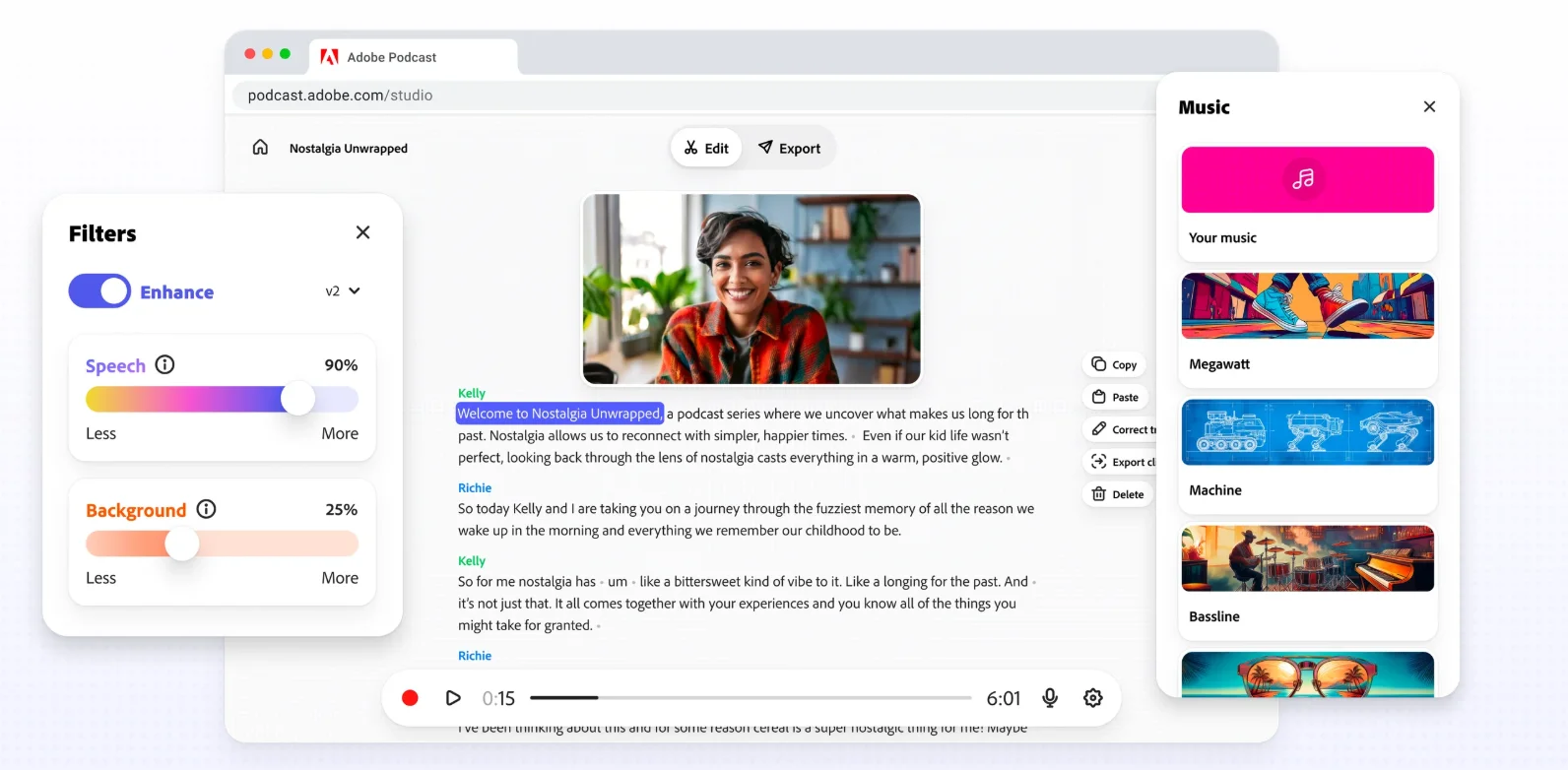Click the Export button in the top bar

coord(789,148)
